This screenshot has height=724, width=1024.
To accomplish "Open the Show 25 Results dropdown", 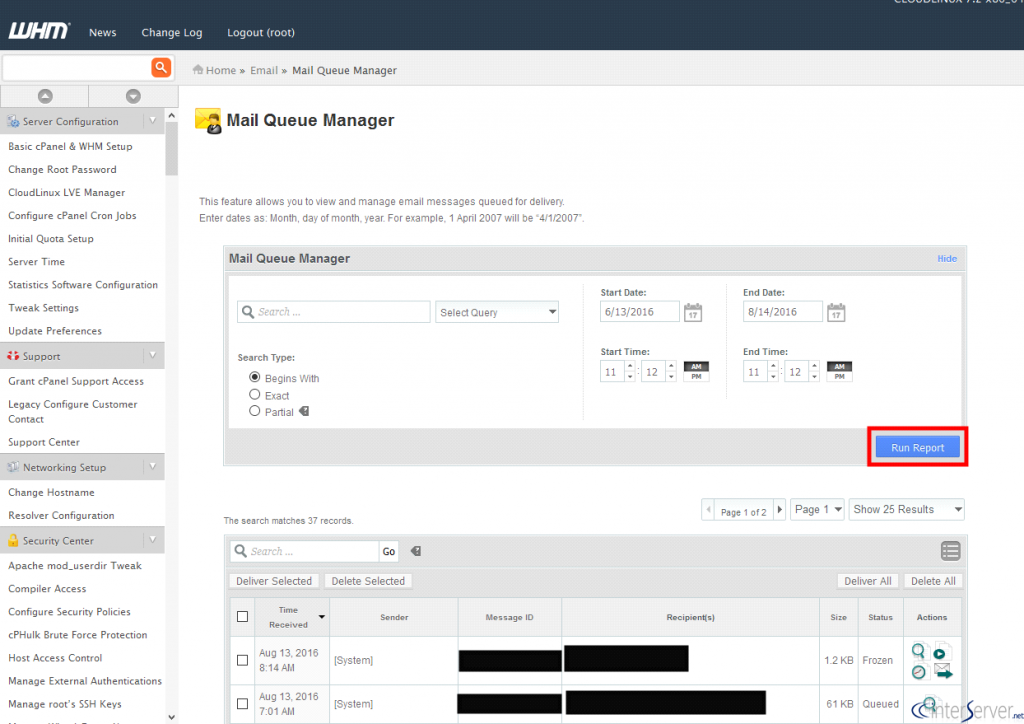I will 907,509.
